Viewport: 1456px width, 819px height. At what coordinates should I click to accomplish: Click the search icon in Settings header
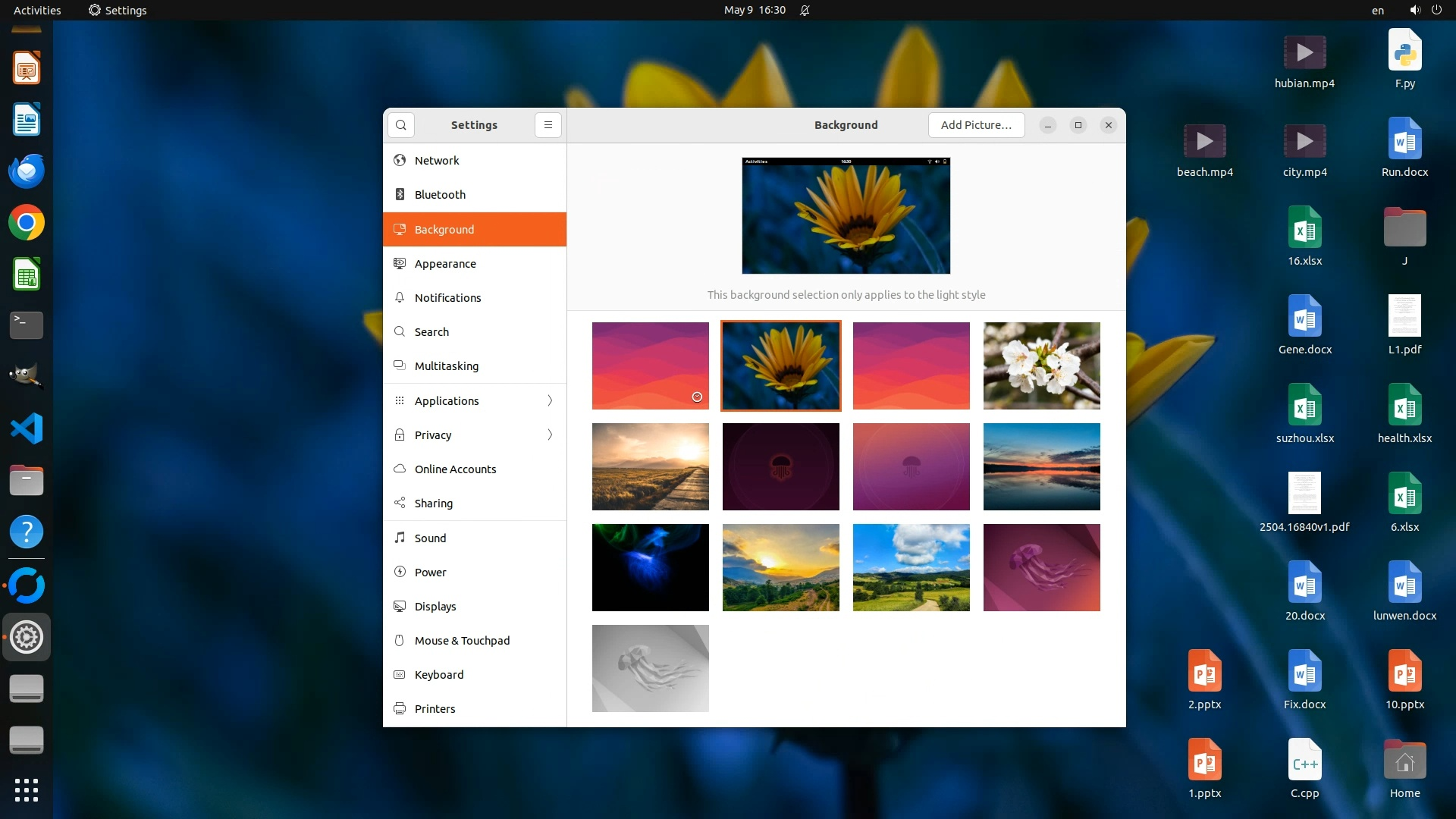click(x=401, y=125)
